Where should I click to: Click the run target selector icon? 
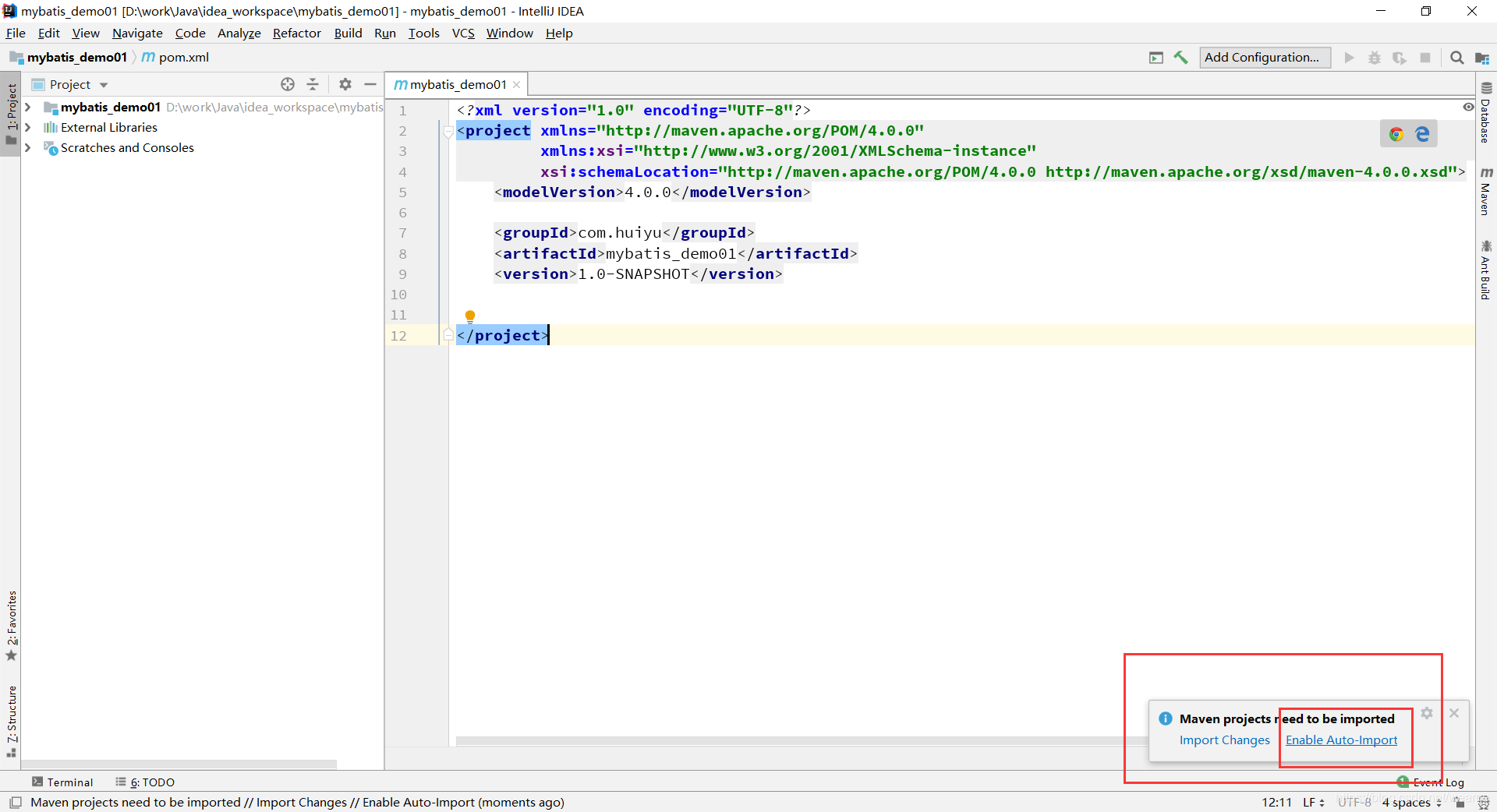tap(1156, 58)
